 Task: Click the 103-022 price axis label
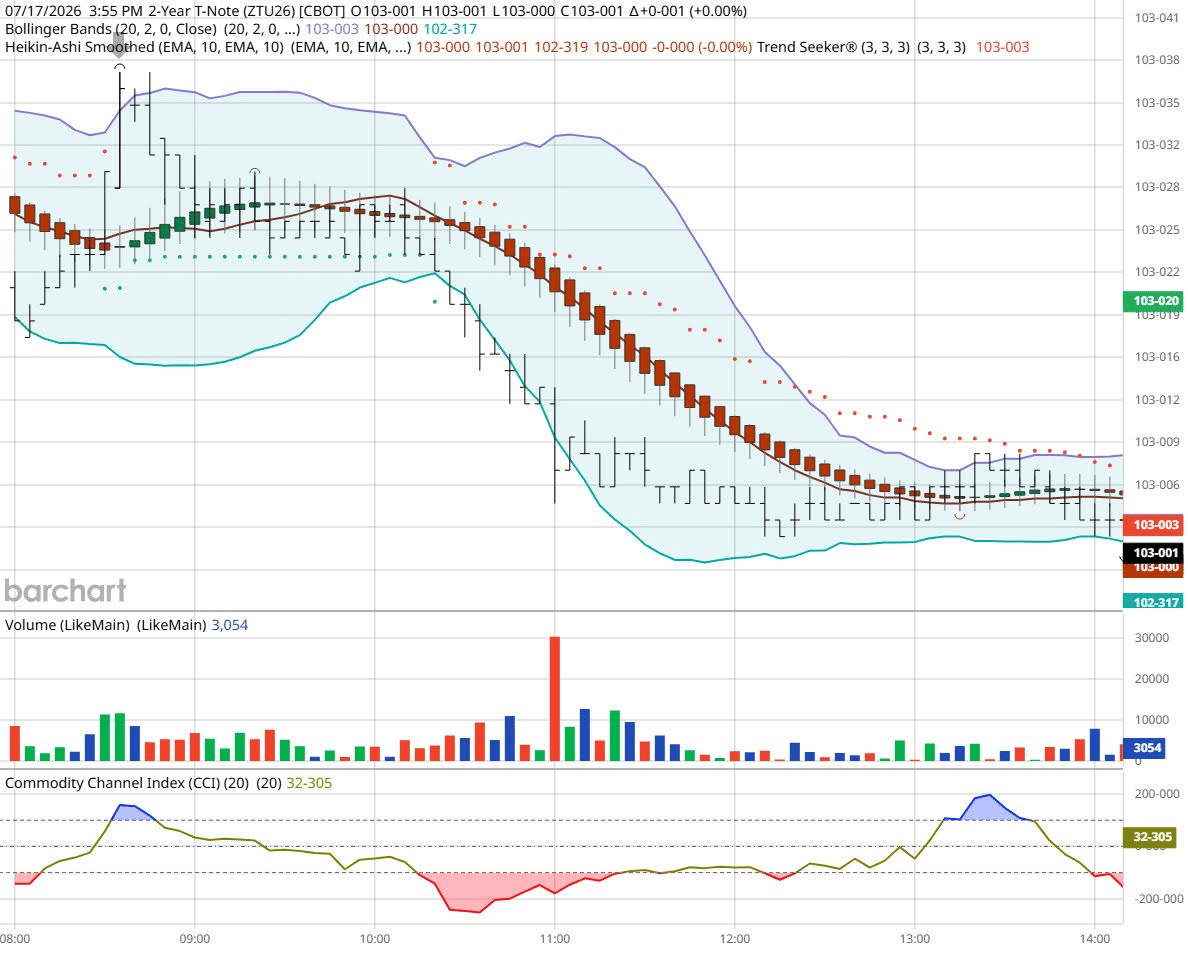tap(1157, 271)
